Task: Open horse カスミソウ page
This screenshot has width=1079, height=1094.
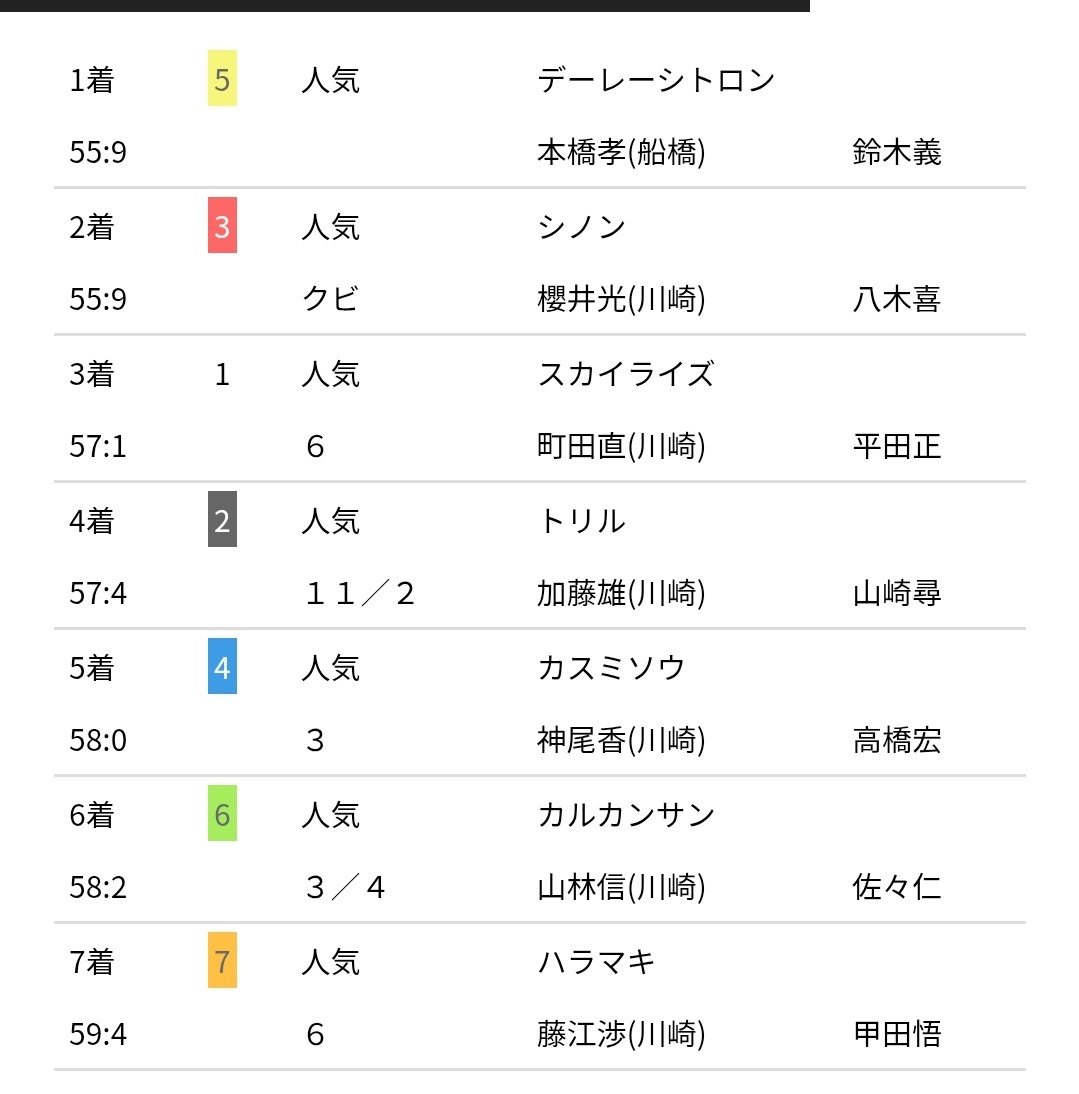Action: pyautogui.click(x=611, y=668)
